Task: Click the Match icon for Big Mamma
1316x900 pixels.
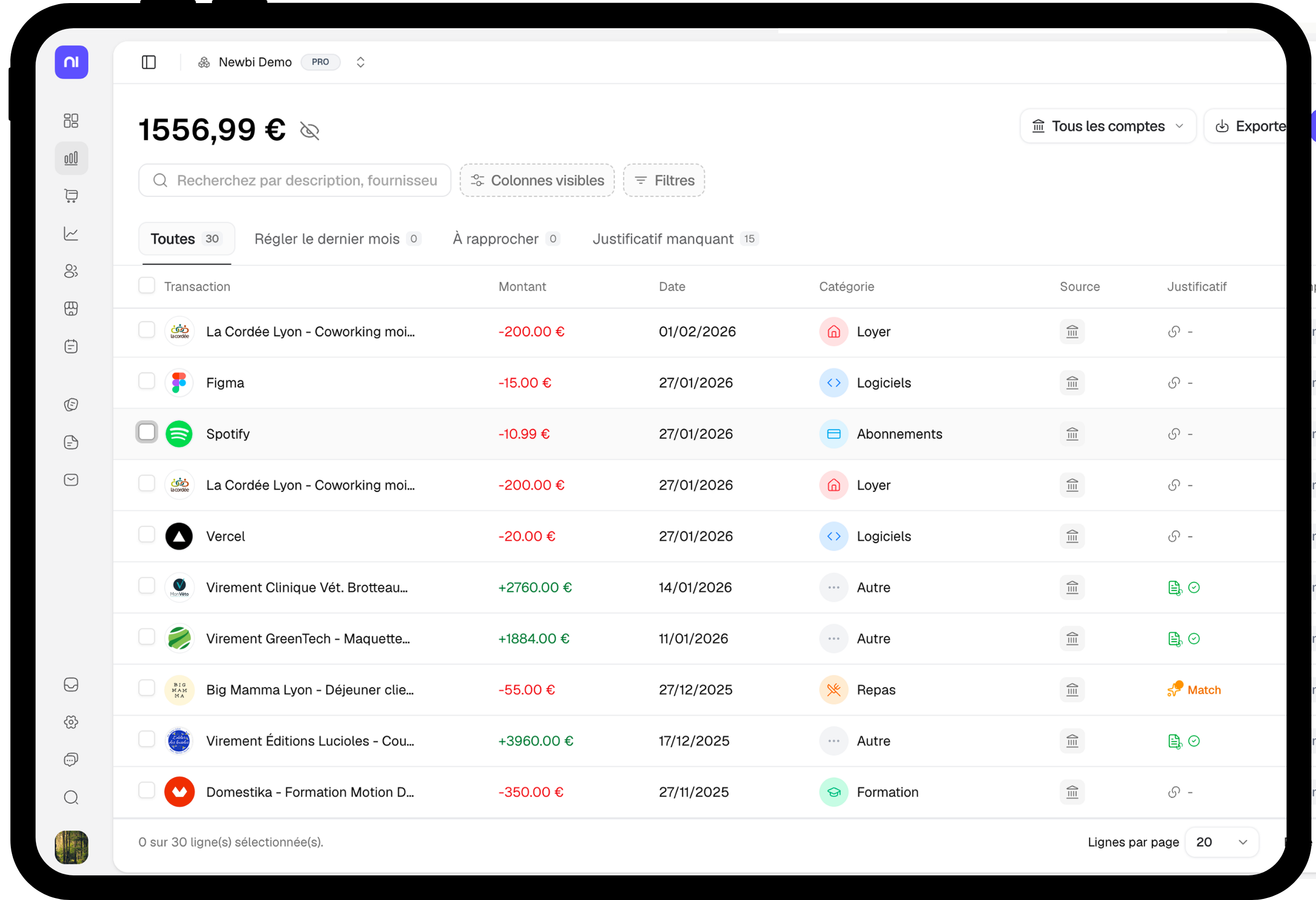Action: click(1175, 689)
